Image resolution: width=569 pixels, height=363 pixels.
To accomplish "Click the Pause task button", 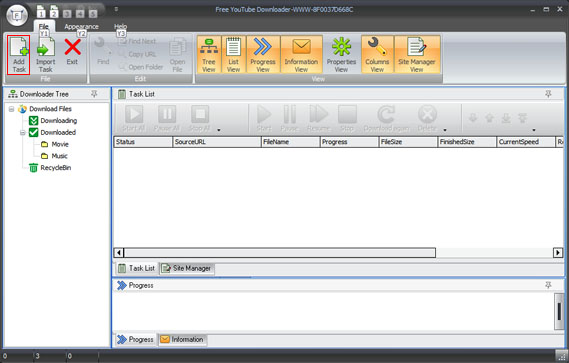I will point(289,118).
